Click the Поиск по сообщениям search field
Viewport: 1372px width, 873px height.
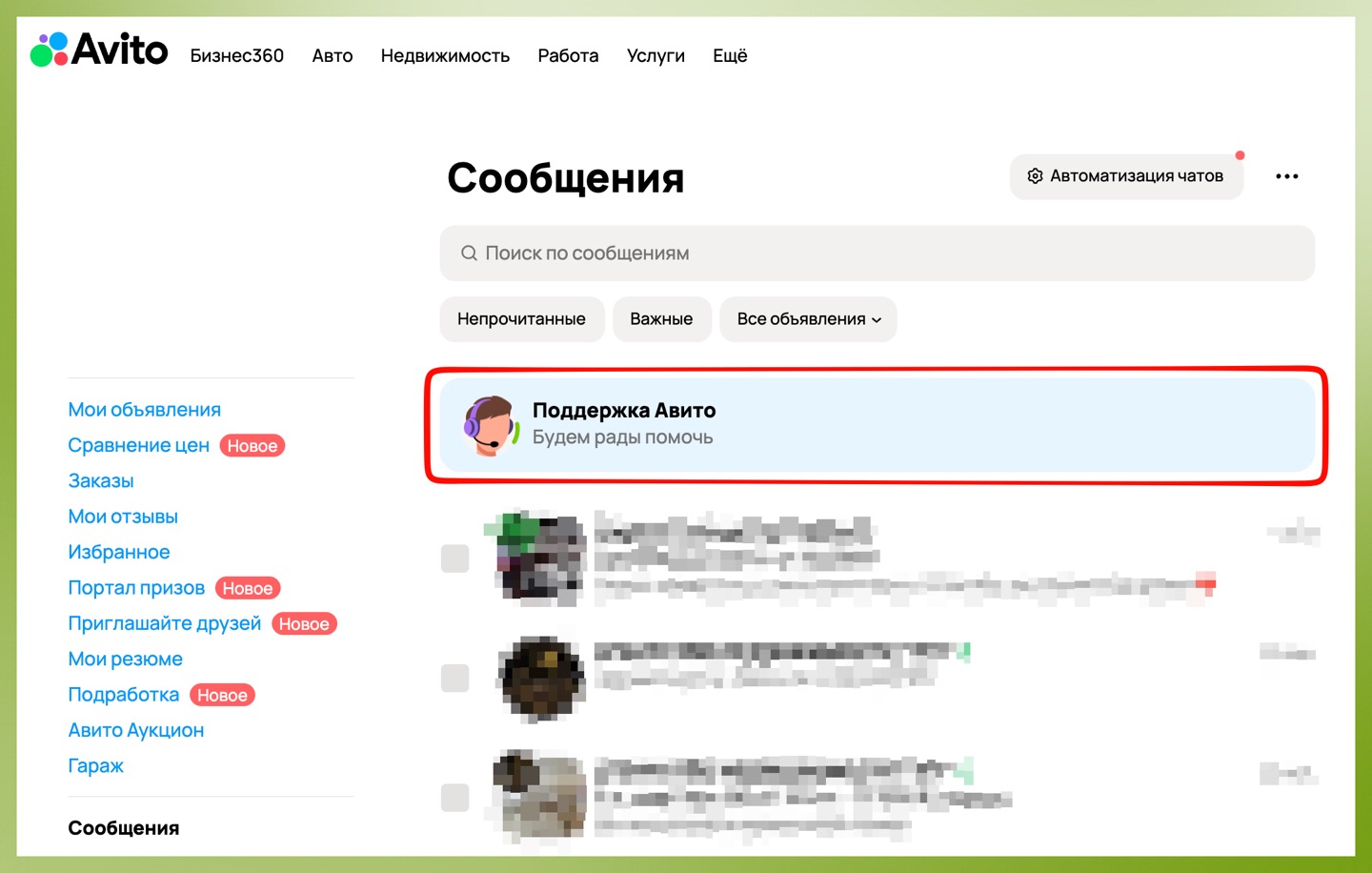tap(877, 254)
